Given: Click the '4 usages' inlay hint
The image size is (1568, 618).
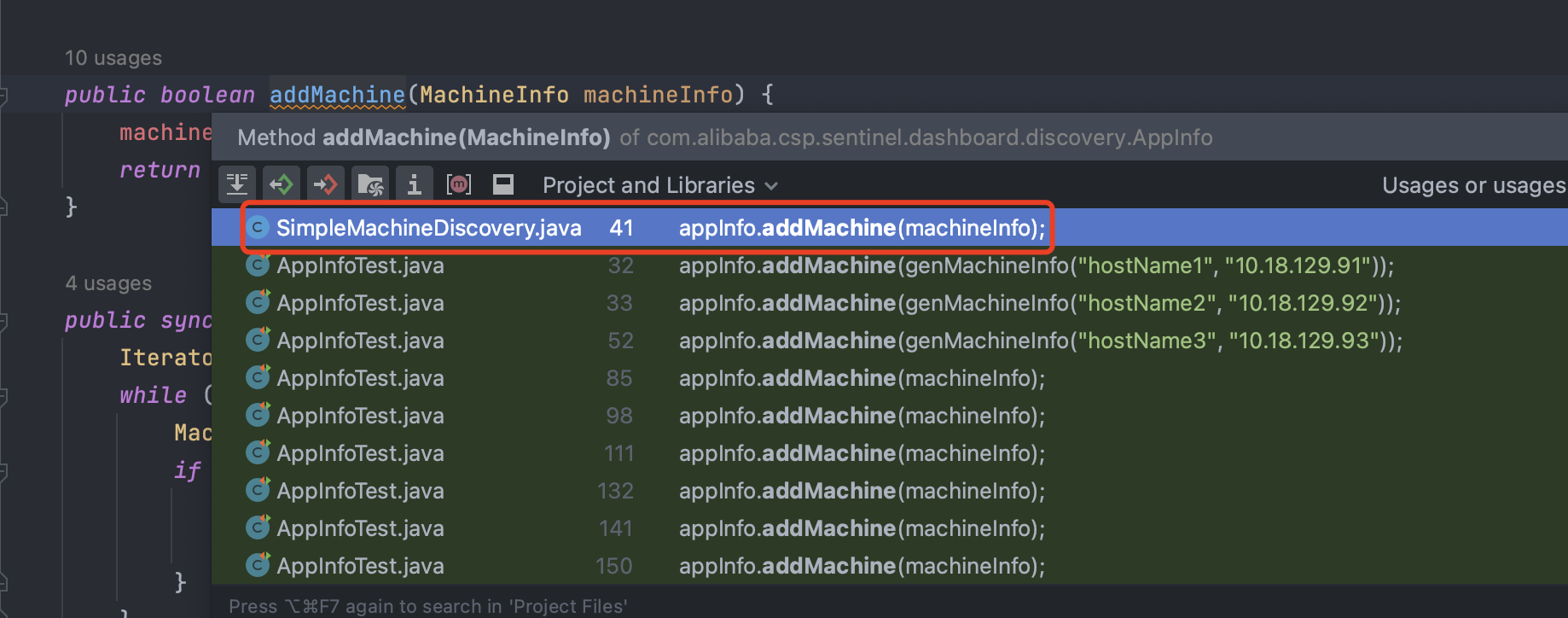Looking at the screenshot, I should click(x=108, y=283).
